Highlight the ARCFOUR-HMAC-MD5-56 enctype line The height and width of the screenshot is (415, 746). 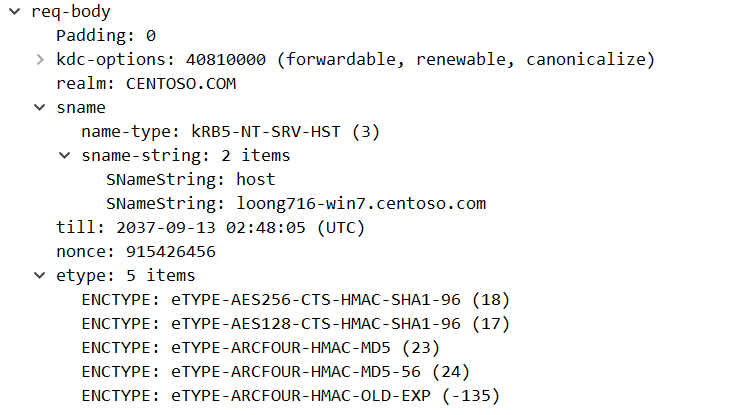pos(275,372)
